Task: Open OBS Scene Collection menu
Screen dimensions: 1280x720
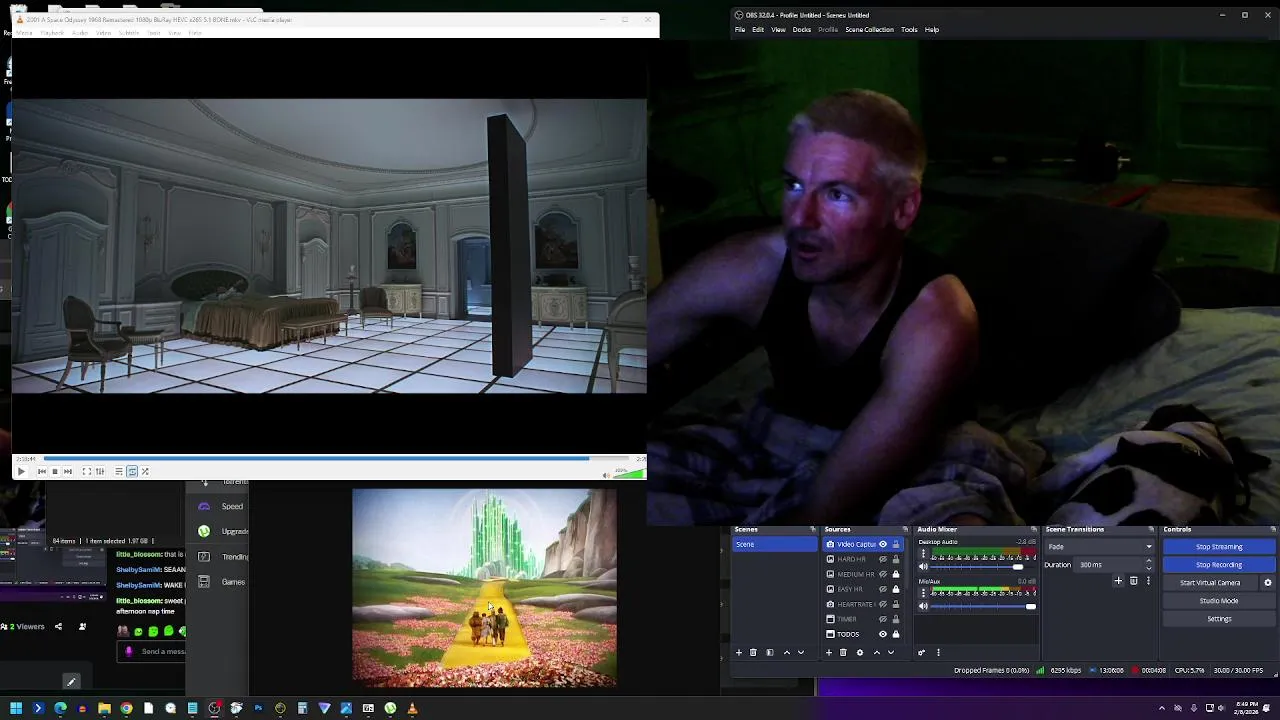Action: click(x=869, y=30)
